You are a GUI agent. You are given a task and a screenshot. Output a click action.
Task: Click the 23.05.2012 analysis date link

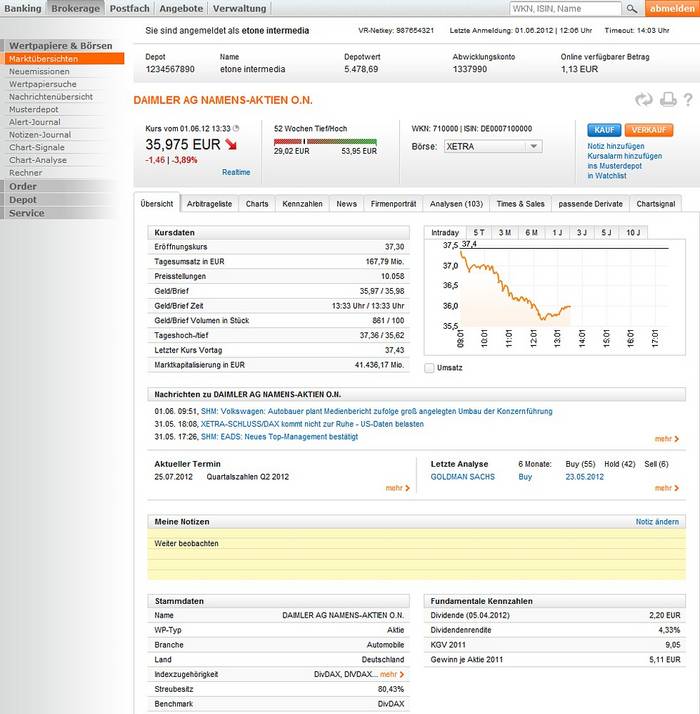point(584,477)
